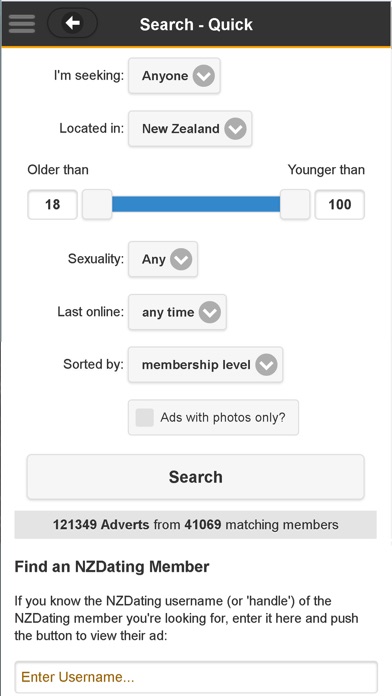392x696 pixels.
Task: Expand the Located in dropdown
Action: click(x=190, y=129)
